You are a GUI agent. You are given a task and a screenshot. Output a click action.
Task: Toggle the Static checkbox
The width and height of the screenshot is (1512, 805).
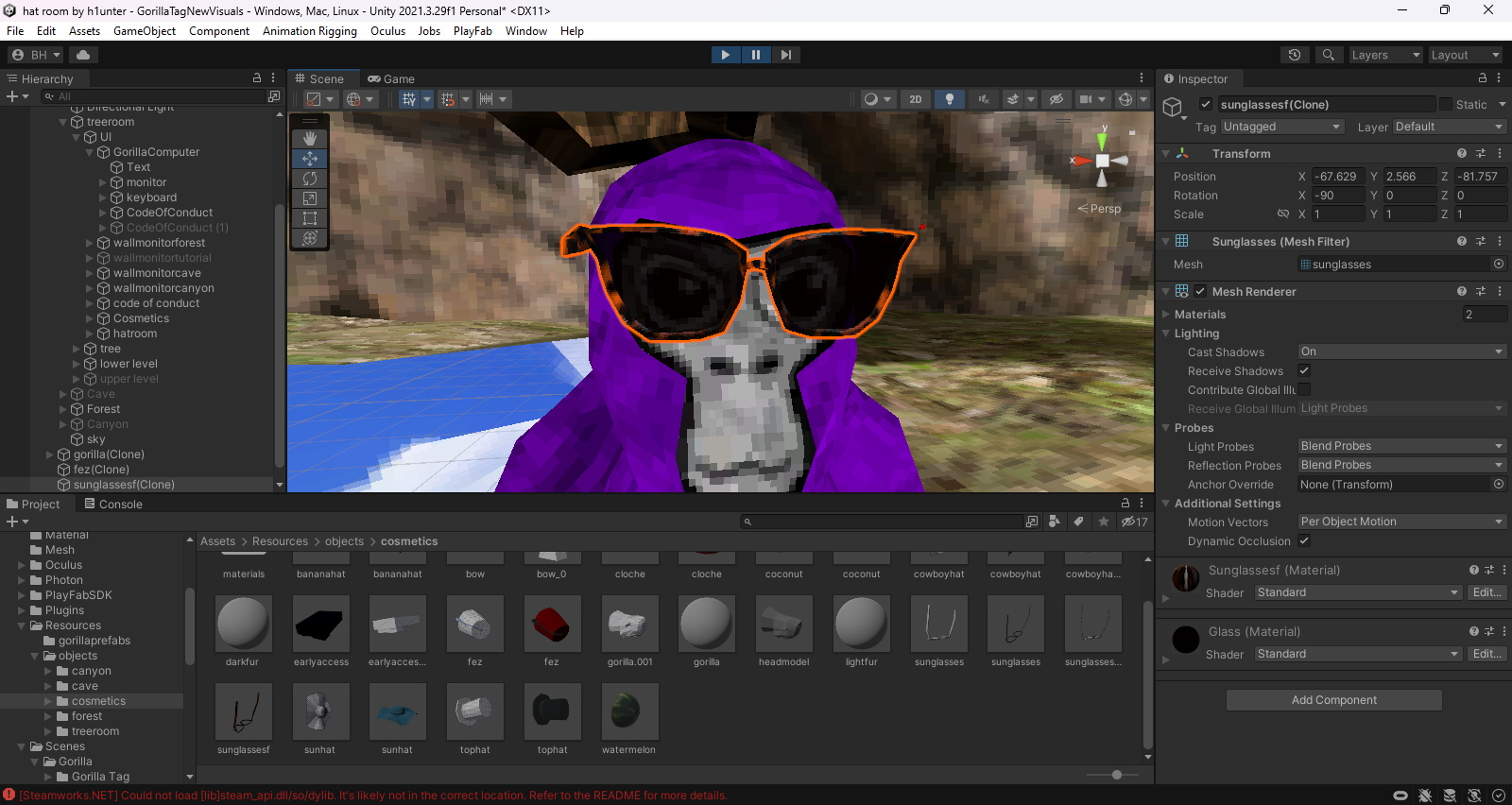point(1446,104)
